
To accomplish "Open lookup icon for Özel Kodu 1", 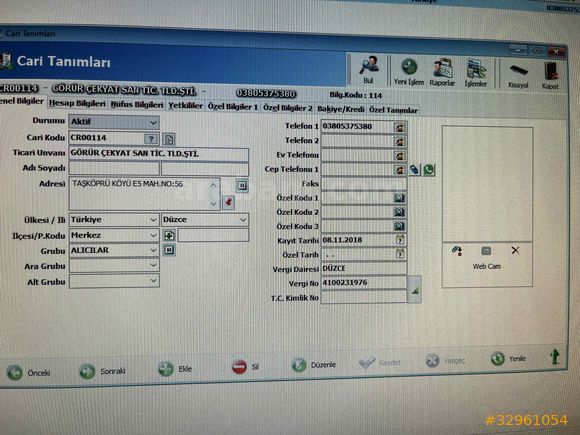I will (x=399, y=198).
